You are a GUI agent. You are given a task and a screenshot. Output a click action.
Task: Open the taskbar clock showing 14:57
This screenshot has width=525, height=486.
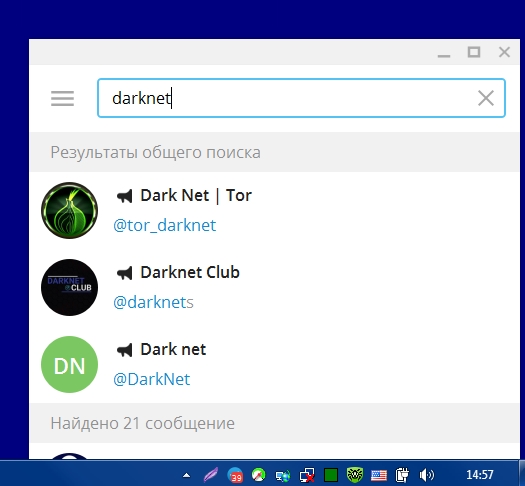pos(480,475)
